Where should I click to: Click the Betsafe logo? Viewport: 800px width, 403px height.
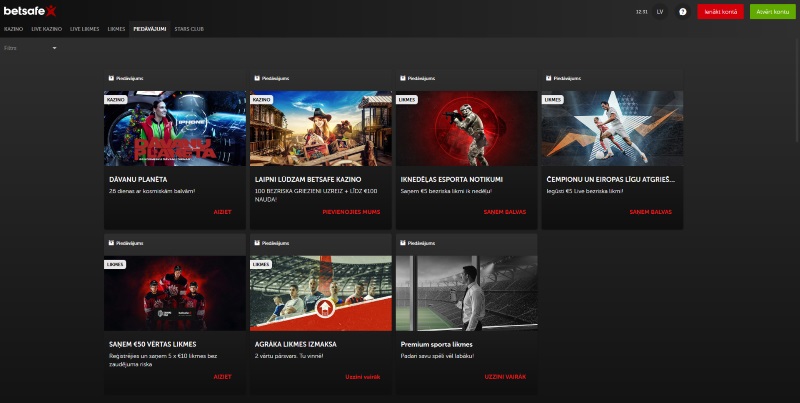30,11
